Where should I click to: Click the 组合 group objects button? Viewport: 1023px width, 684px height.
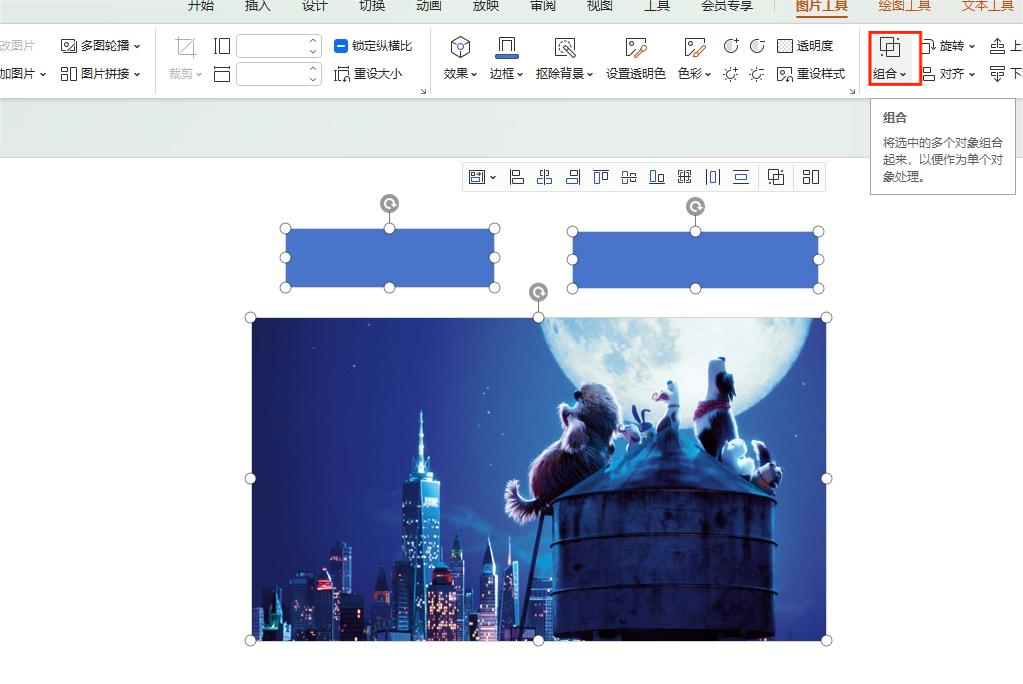pos(890,58)
